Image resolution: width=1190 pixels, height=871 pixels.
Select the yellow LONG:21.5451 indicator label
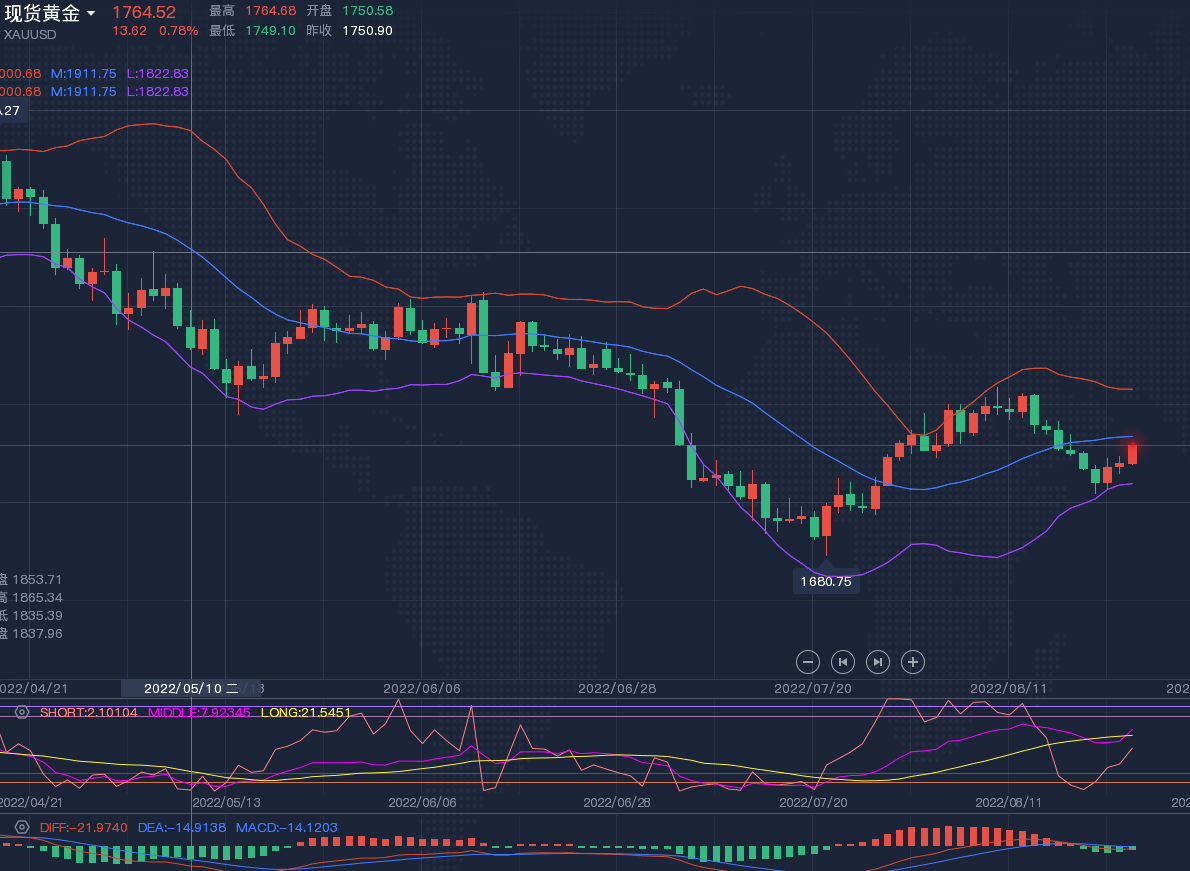click(x=305, y=712)
